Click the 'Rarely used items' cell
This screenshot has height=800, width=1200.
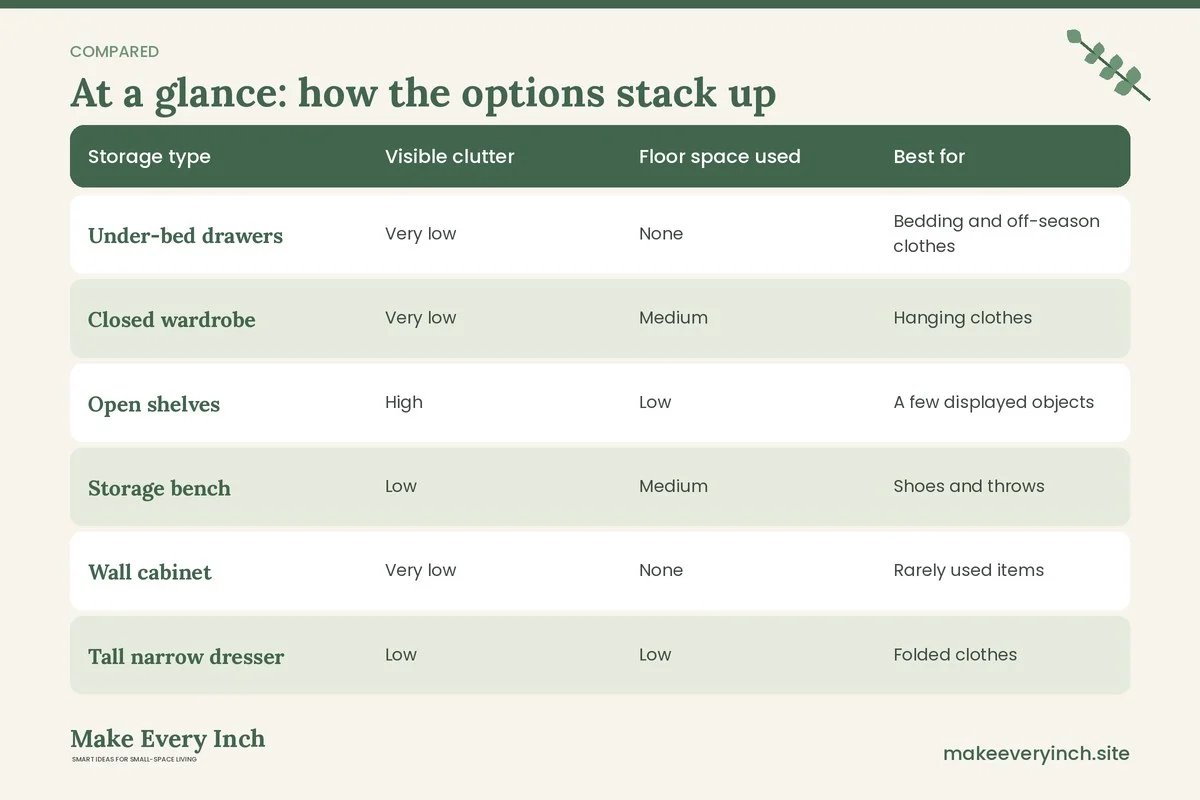968,570
